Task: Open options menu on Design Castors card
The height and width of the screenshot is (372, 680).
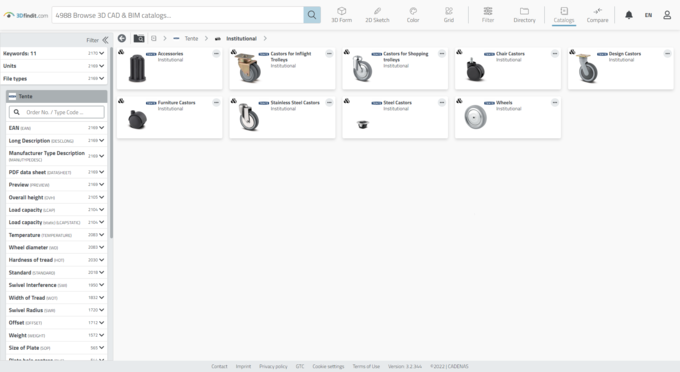Action: [x=667, y=53]
